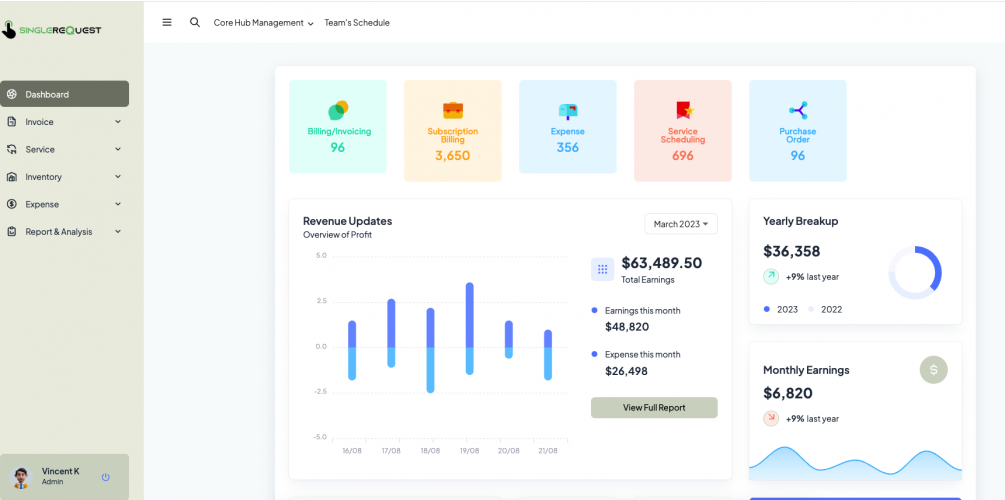Viewport: 1005px width, 500px height.
Task: Select Dashboard in the sidebar
Action: click(x=65, y=94)
